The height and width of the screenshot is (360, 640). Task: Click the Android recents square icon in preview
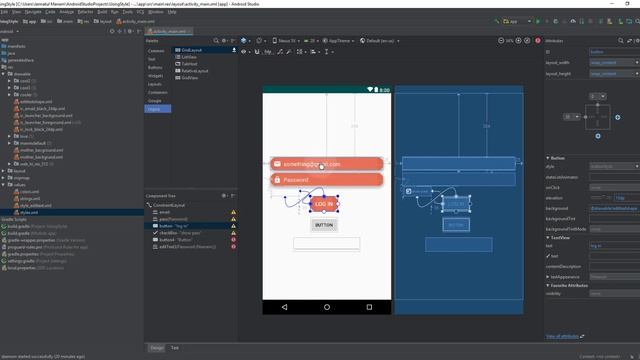point(369,307)
